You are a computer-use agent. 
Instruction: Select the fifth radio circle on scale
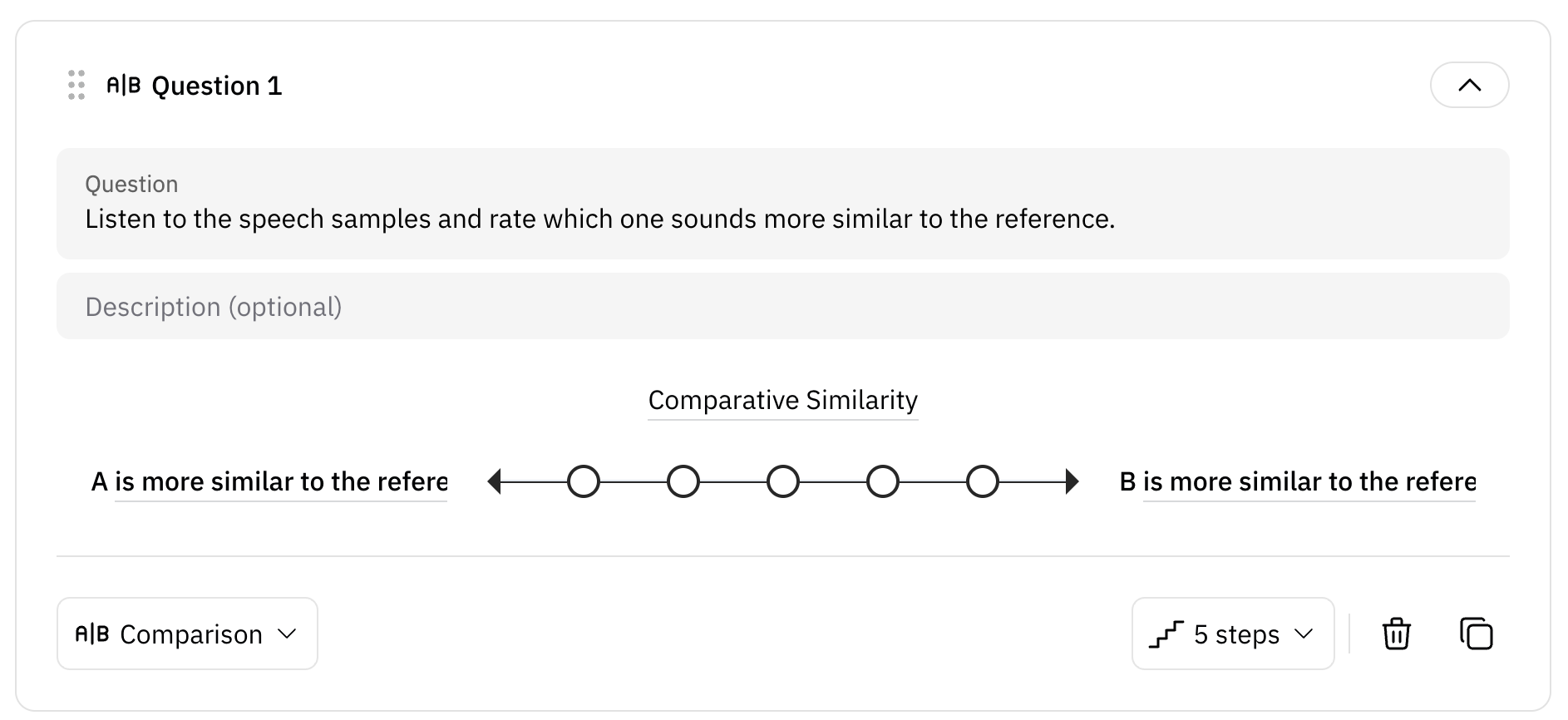point(983,481)
